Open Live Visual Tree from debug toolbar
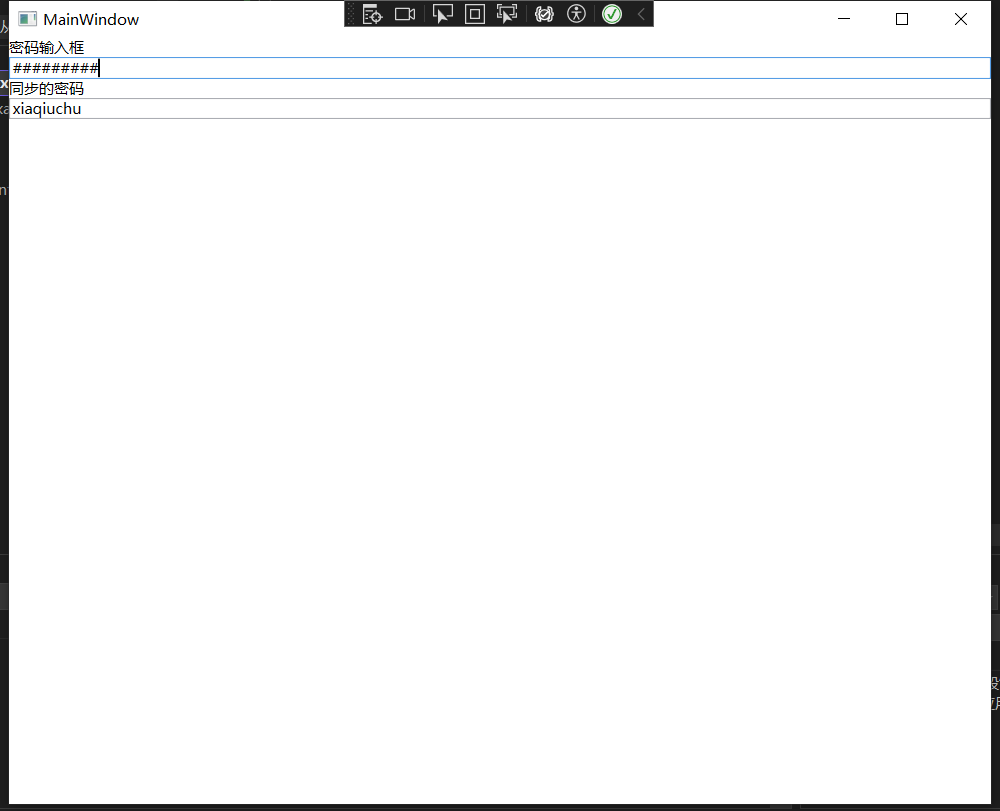The width and height of the screenshot is (1000, 811). point(372,14)
